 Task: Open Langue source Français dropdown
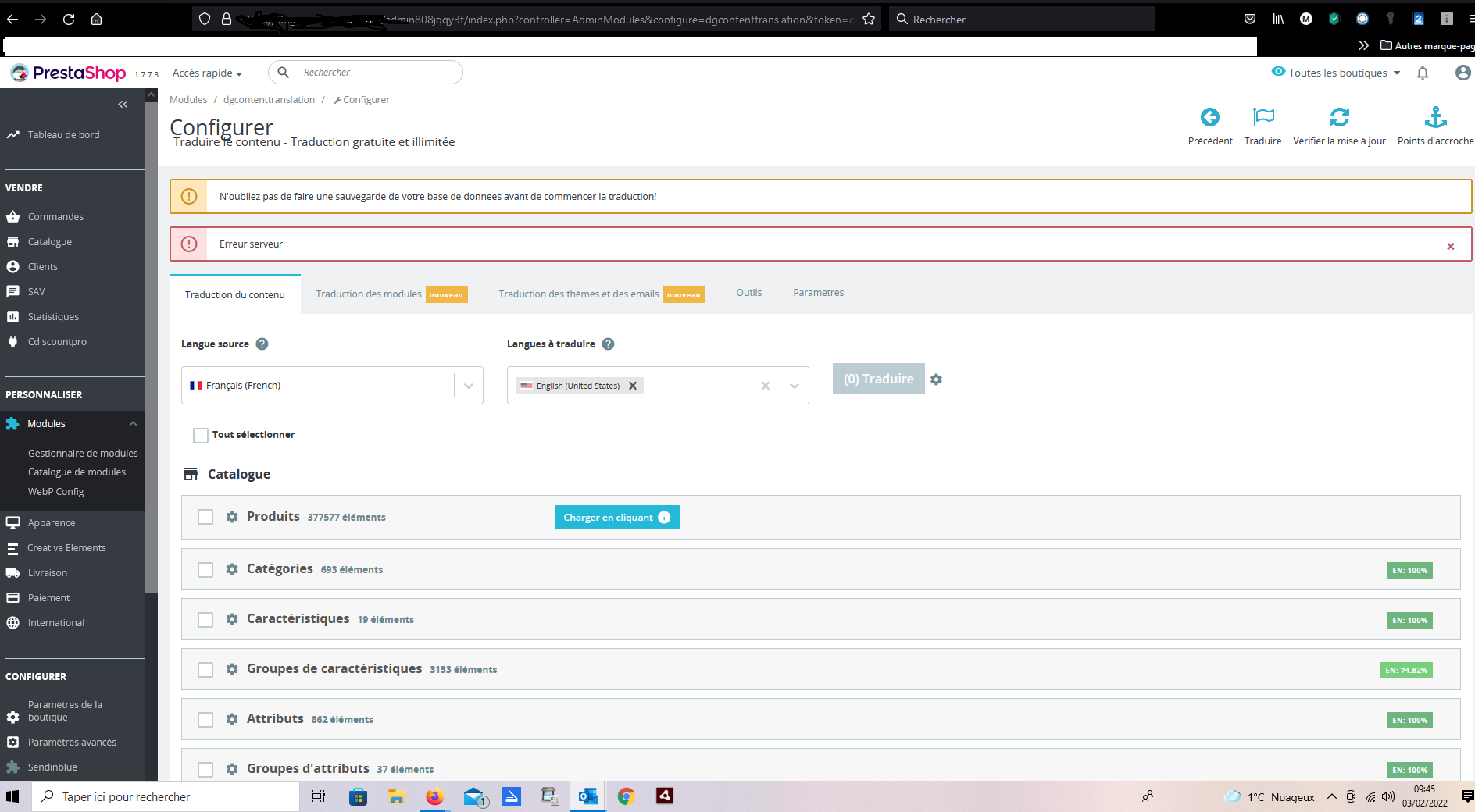pyautogui.click(x=332, y=386)
